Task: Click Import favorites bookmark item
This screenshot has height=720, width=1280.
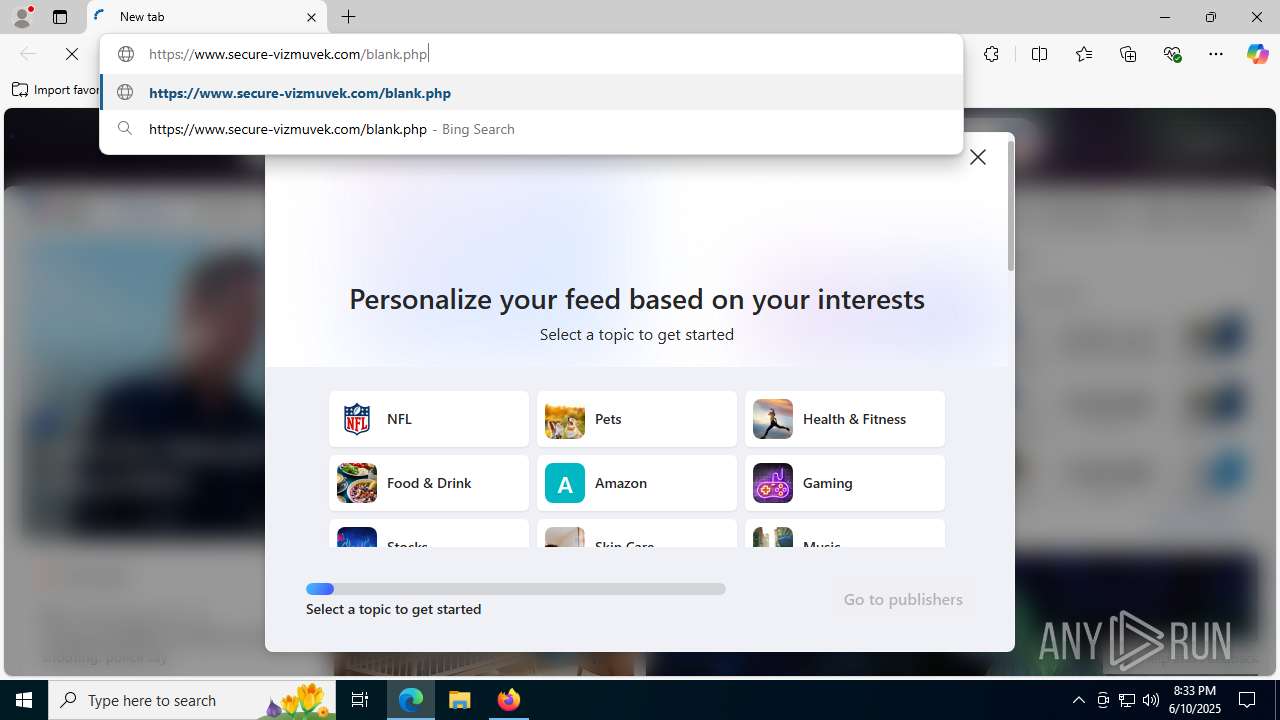Action: pos(56,90)
